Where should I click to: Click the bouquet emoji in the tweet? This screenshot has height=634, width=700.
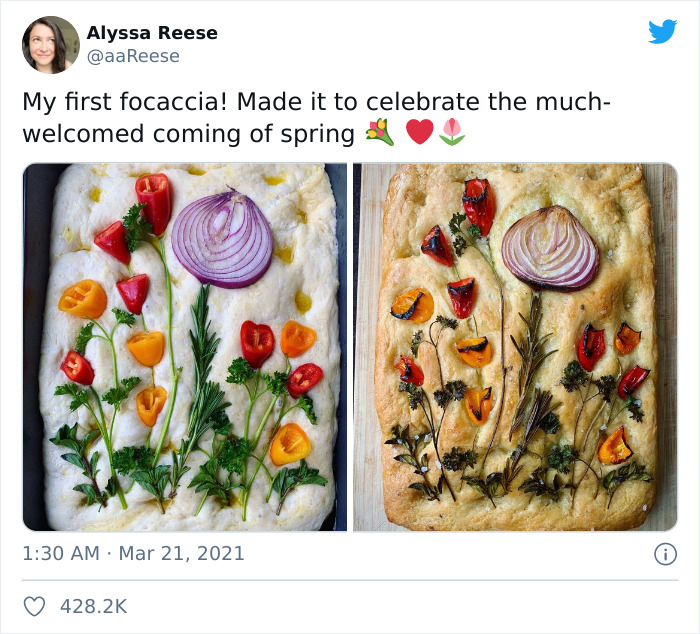click(x=380, y=132)
